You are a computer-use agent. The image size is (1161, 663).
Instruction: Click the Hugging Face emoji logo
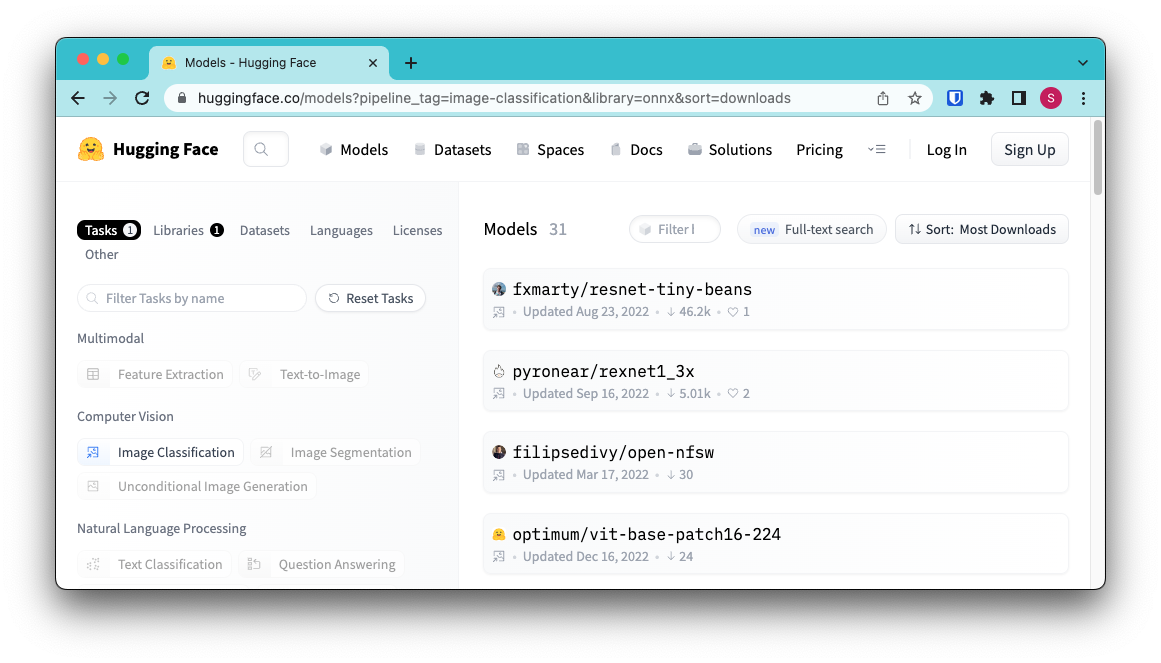click(91, 150)
